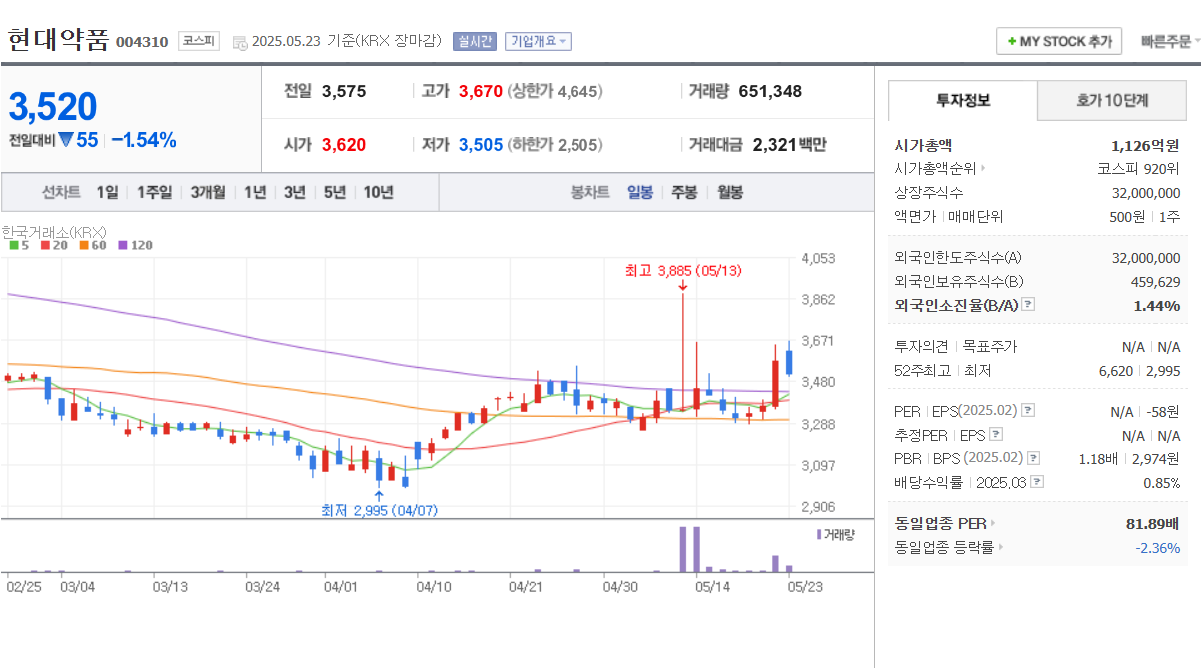Click the 투자의견 link

pyautogui.click(x=919, y=347)
